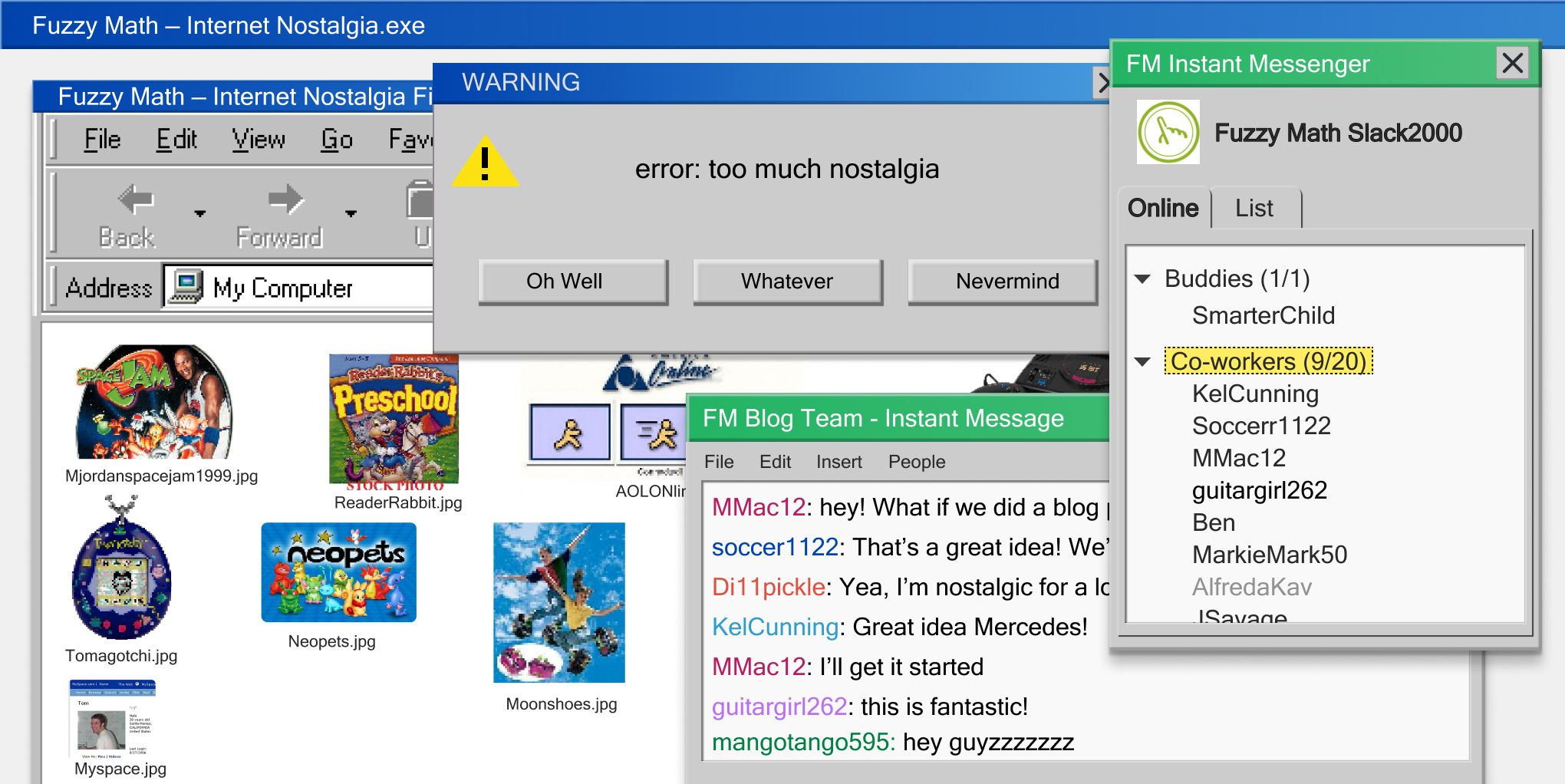Select Ben in buddy list
The image size is (1565, 784).
coord(1214,522)
